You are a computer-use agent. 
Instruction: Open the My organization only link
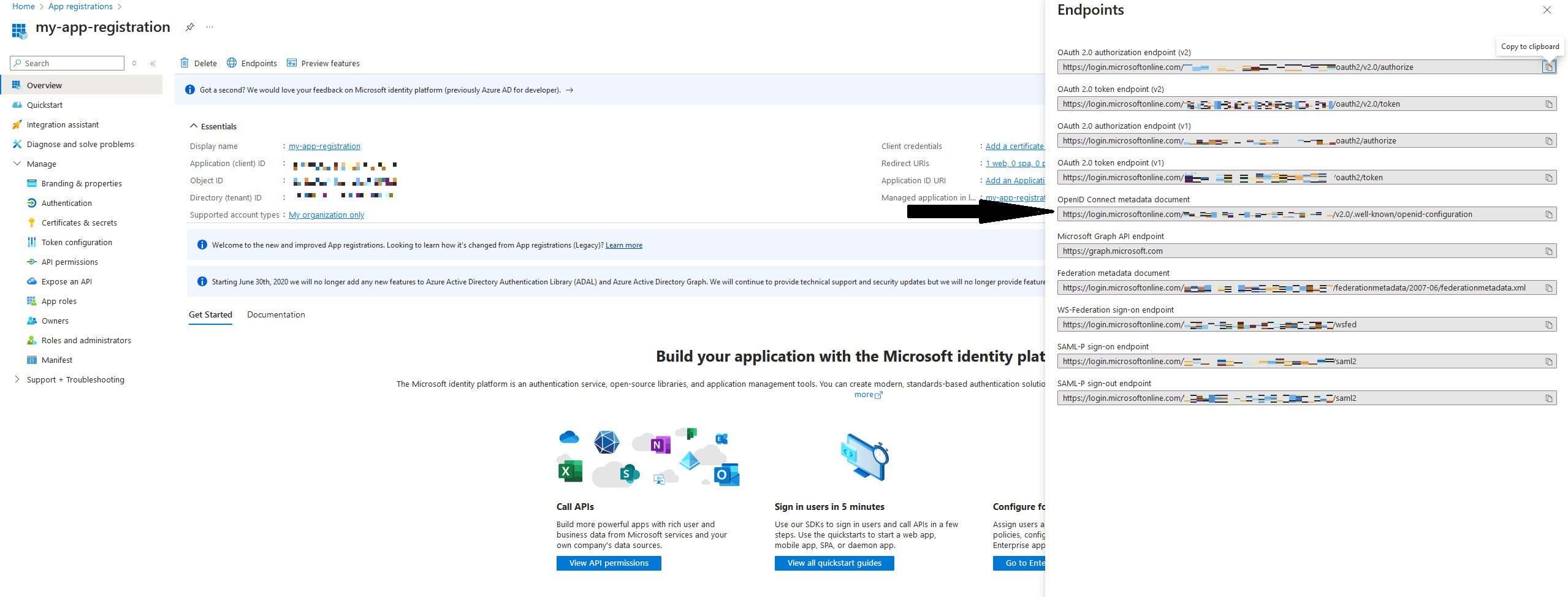pyautogui.click(x=326, y=215)
